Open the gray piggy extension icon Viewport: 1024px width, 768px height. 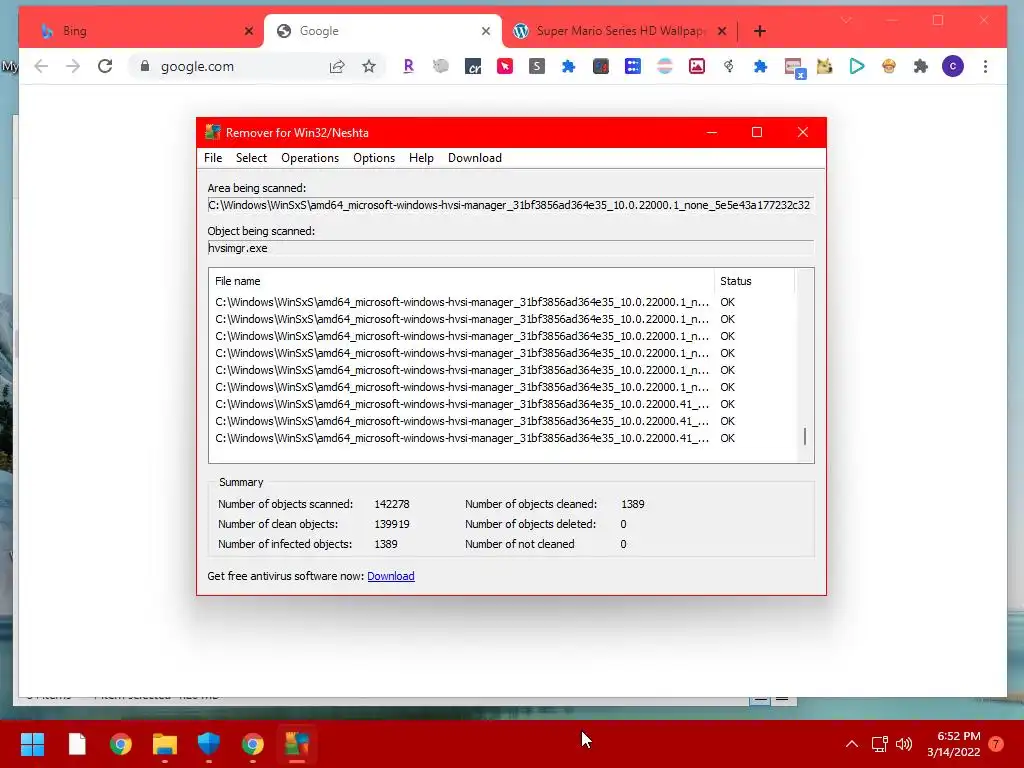441,66
